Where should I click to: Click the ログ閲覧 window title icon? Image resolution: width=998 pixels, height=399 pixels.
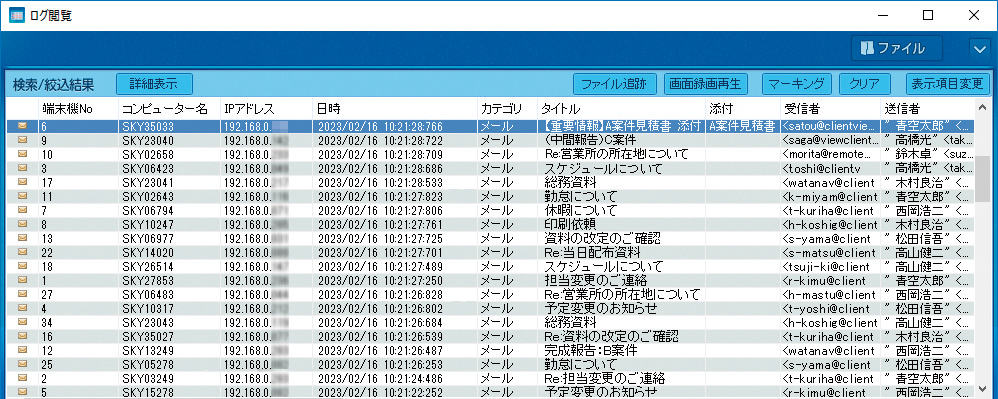click(x=17, y=15)
